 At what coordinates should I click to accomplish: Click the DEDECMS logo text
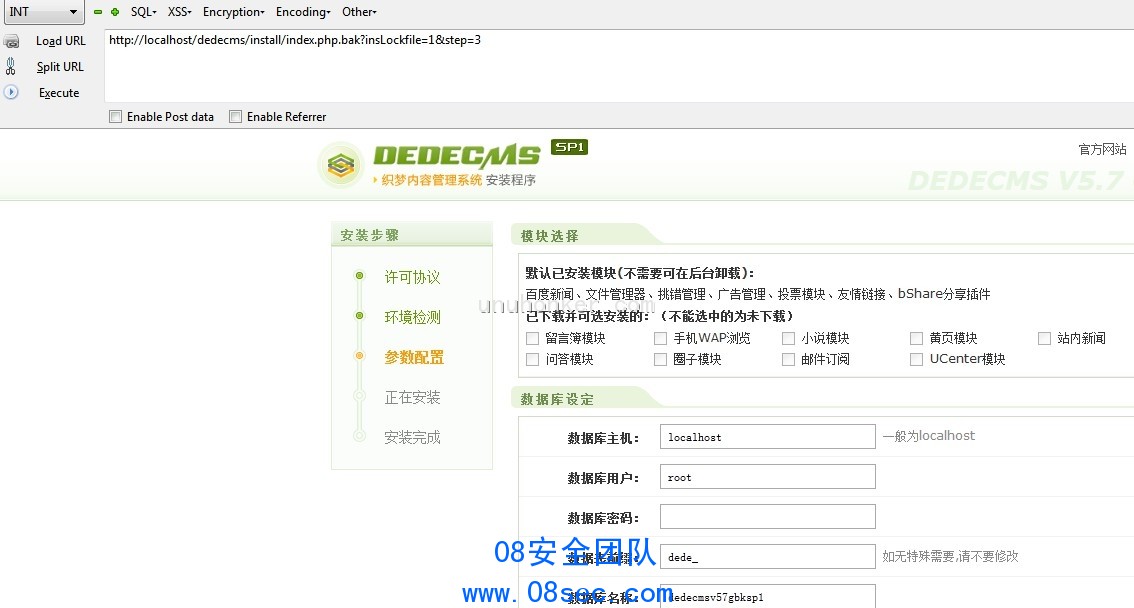pyautogui.click(x=456, y=156)
